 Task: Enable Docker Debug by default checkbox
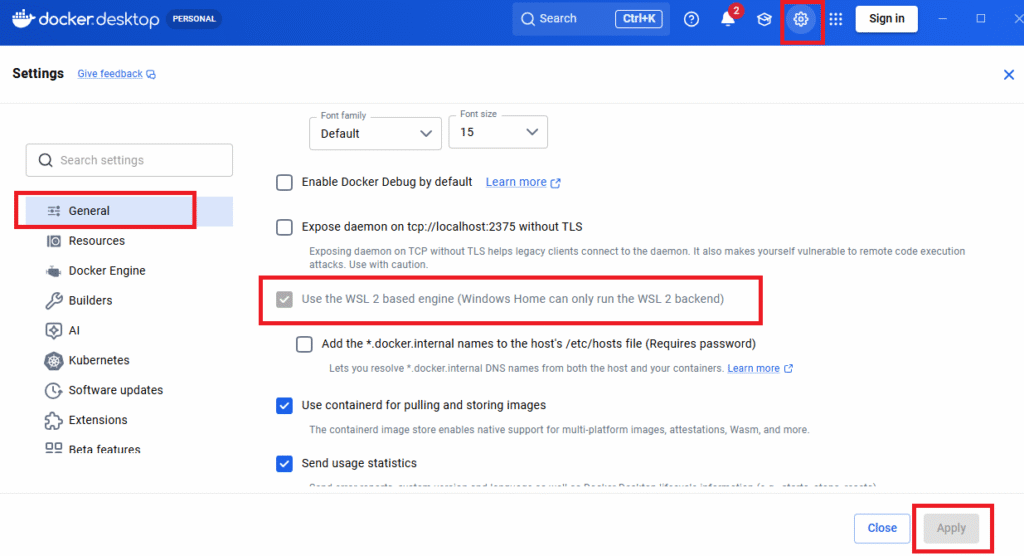[x=284, y=182]
